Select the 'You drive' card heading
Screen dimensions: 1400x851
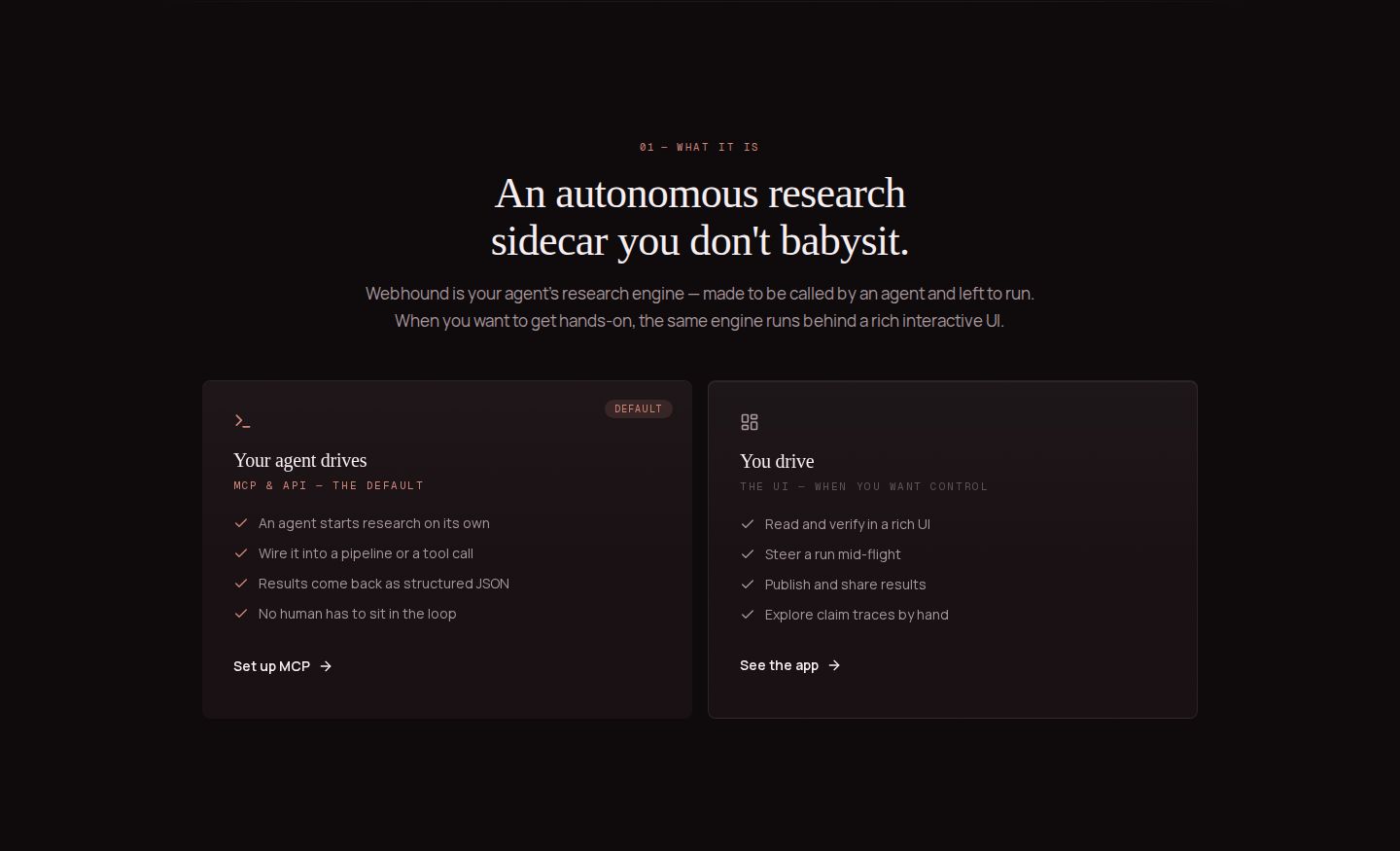pyautogui.click(x=777, y=461)
